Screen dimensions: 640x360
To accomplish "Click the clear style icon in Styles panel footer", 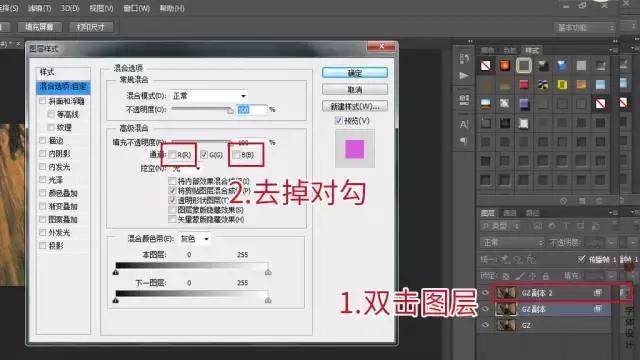I will (564, 200).
